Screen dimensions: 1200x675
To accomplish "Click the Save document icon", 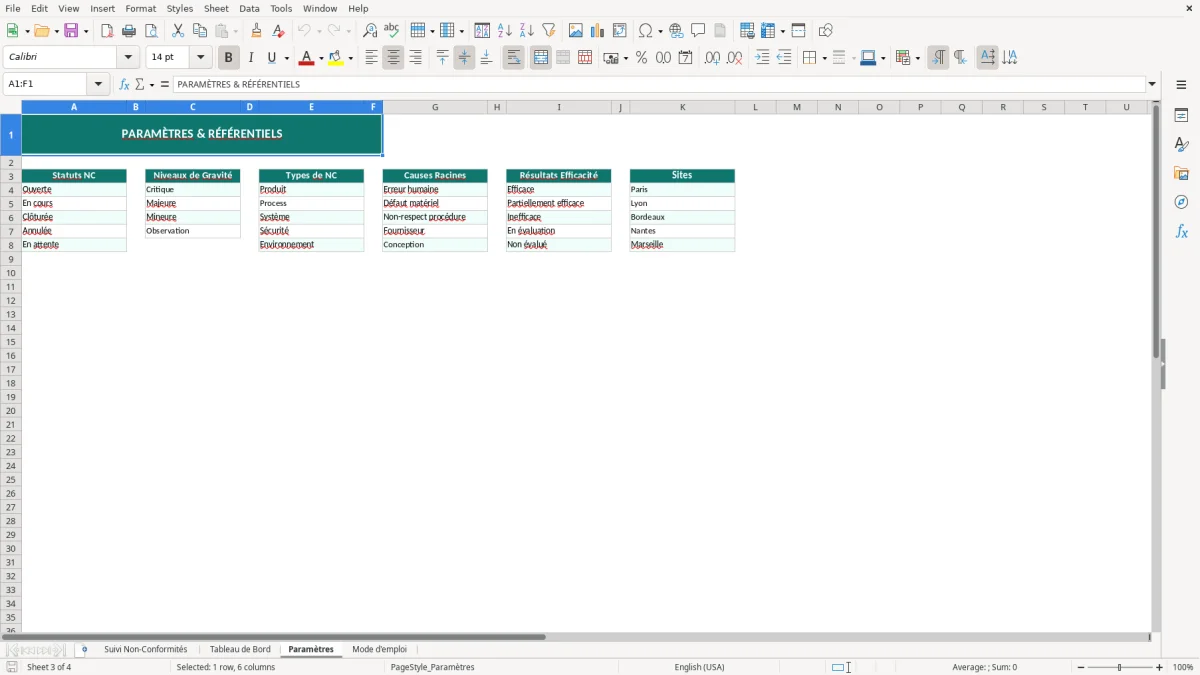I will pos(71,31).
